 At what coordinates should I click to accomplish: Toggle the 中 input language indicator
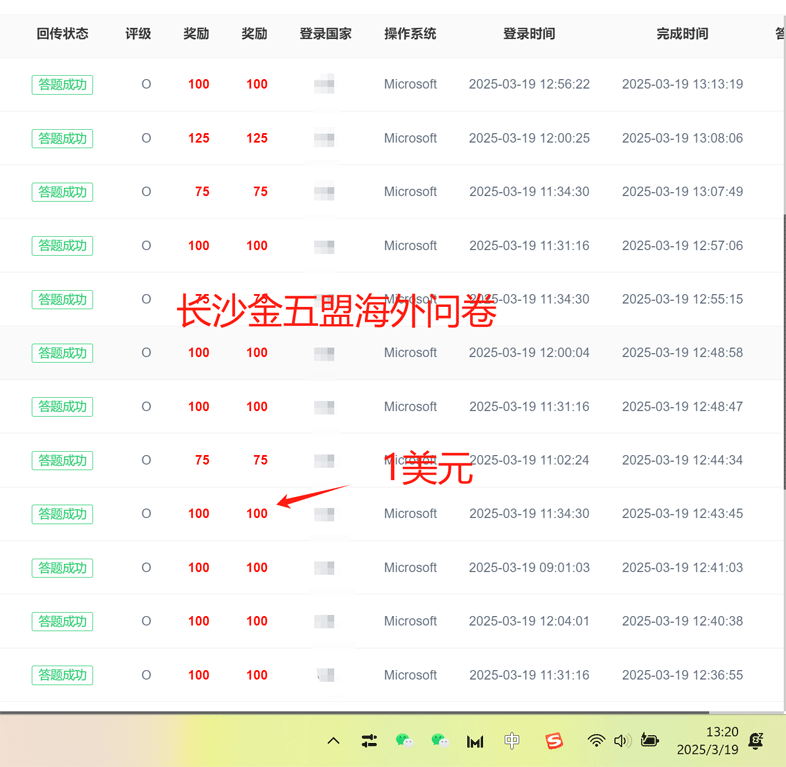[512, 740]
